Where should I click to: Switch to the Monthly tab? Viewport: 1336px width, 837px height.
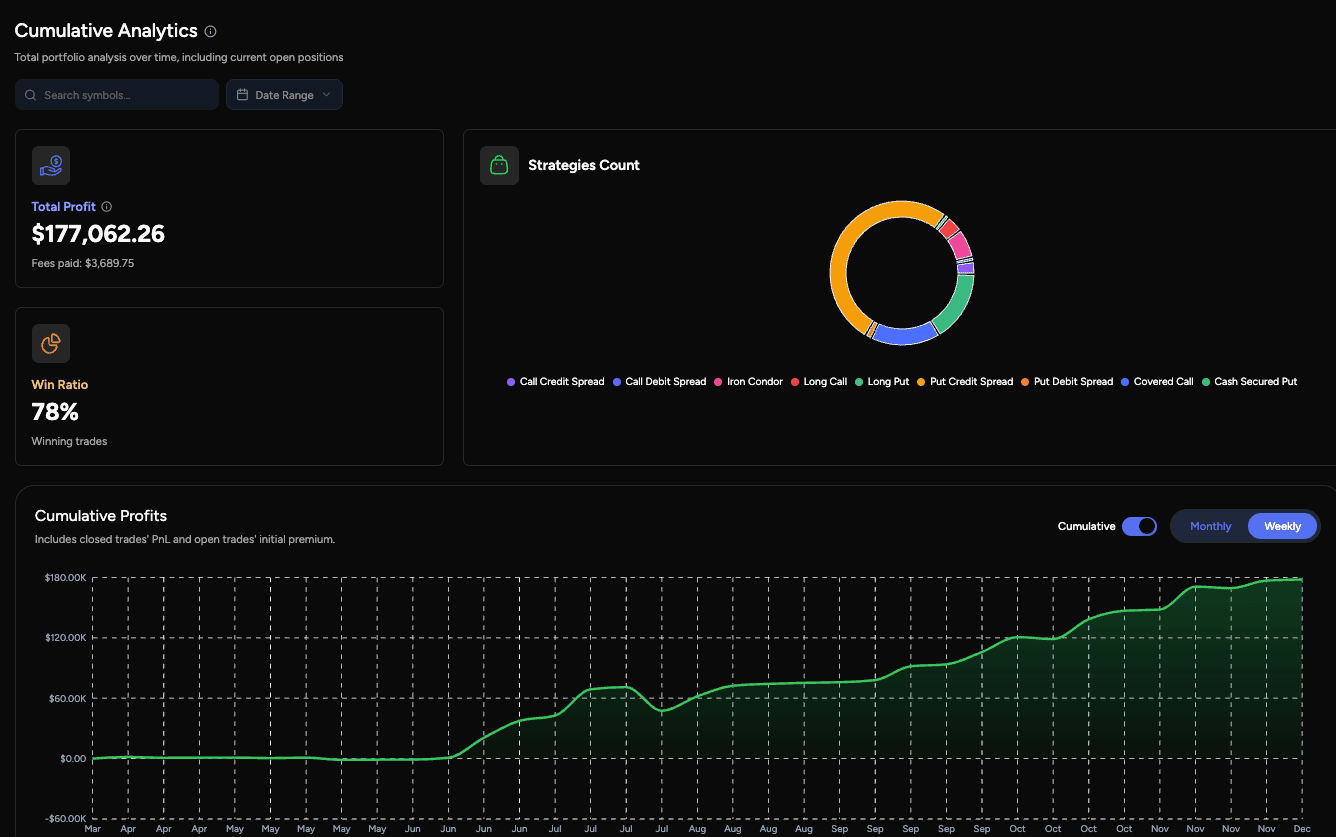point(1210,525)
